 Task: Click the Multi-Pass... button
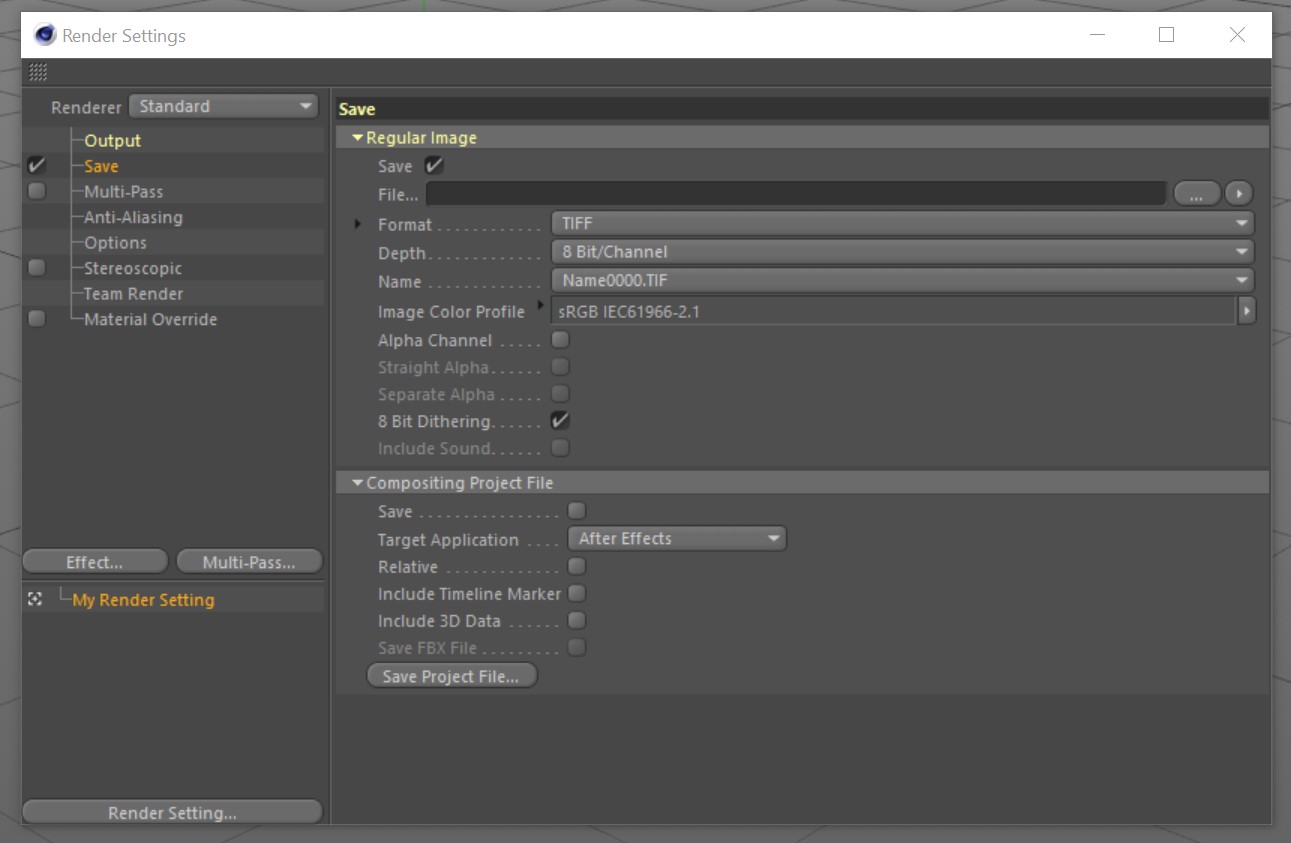point(249,562)
